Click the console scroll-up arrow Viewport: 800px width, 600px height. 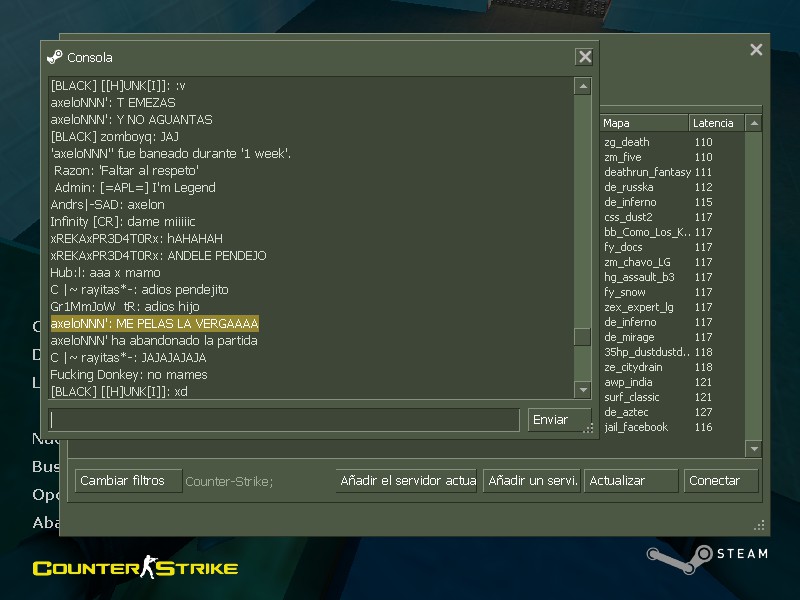(582, 86)
